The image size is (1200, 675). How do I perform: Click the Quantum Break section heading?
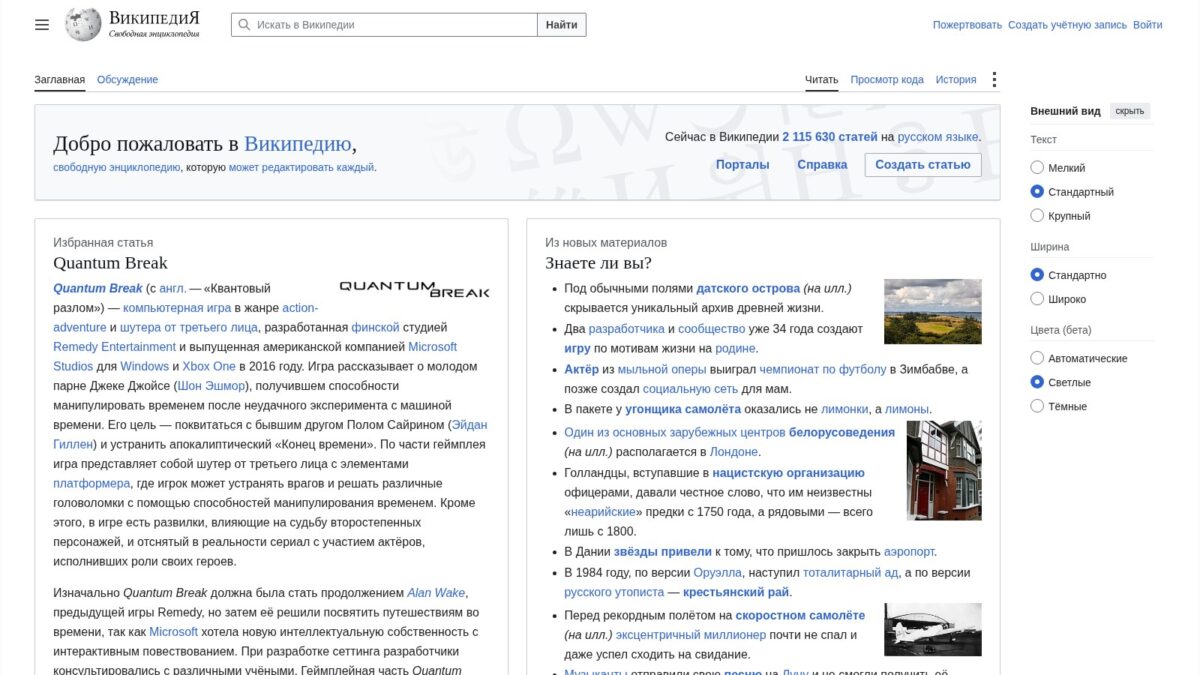tap(110, 264)
